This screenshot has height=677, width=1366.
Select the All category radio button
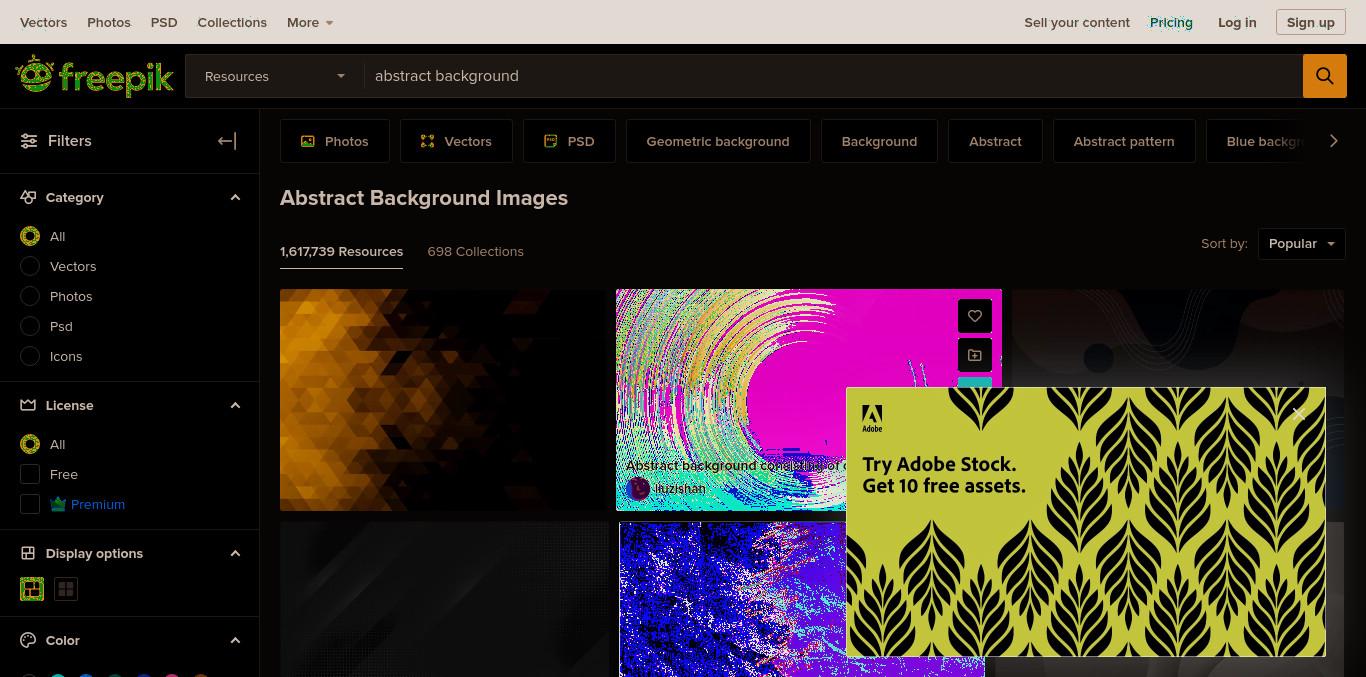(30, 236)
